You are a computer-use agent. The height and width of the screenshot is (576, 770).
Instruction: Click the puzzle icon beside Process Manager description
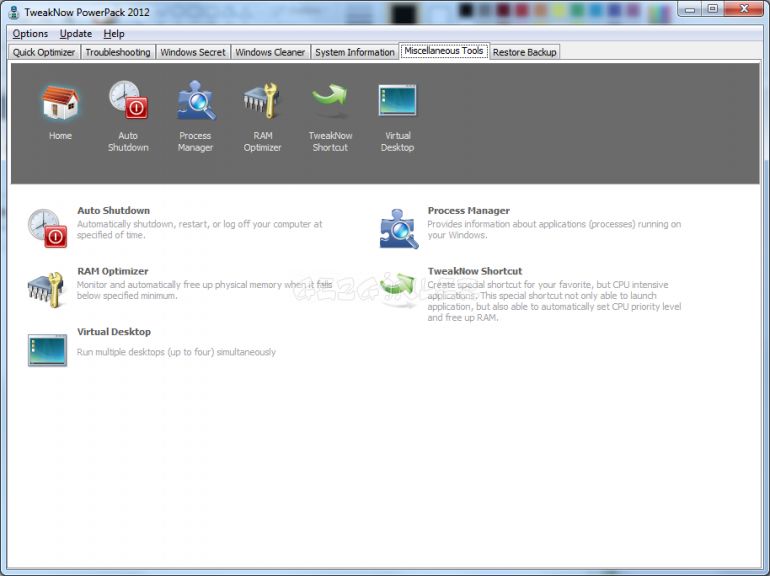pos(399,228)
